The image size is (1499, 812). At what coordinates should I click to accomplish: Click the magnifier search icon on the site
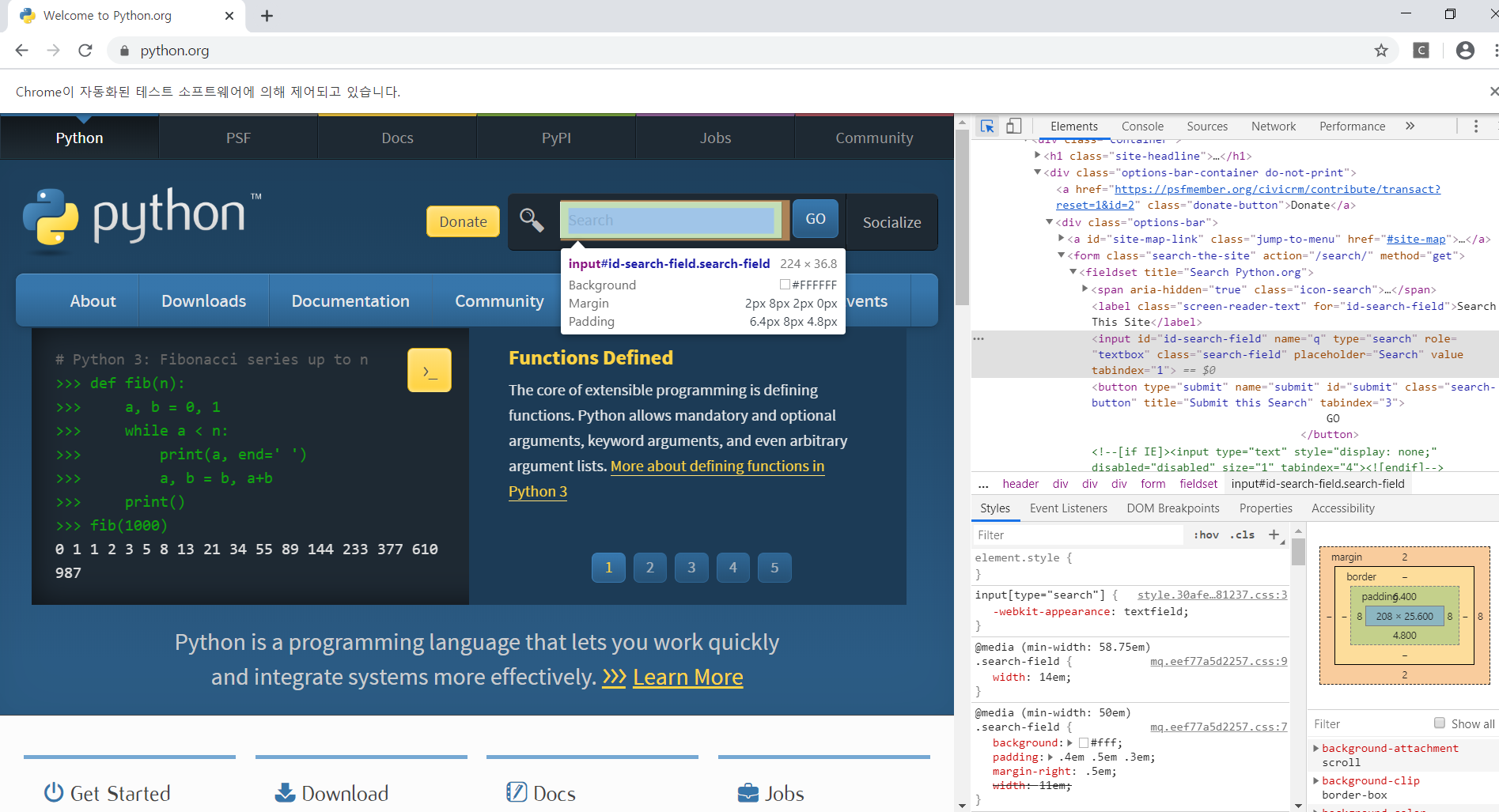coord(532,221)
